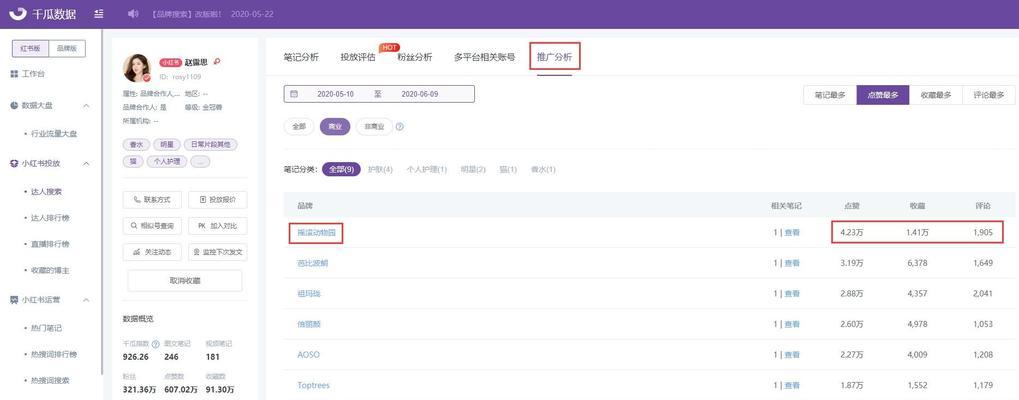Expand more tags with the ellipsis
The image size is (1019, 400).
click(x=201, y=162)
